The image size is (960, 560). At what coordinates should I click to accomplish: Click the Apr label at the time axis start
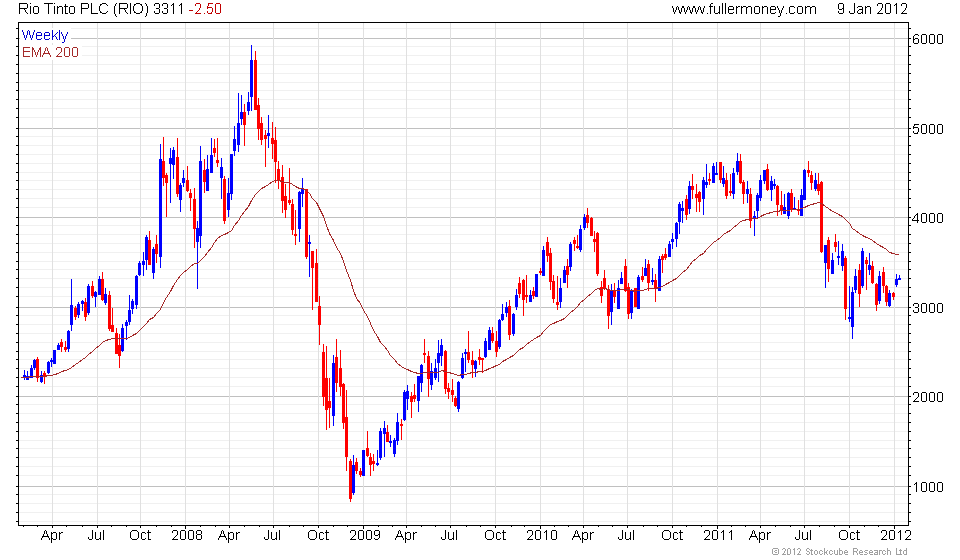coord(52,536)
